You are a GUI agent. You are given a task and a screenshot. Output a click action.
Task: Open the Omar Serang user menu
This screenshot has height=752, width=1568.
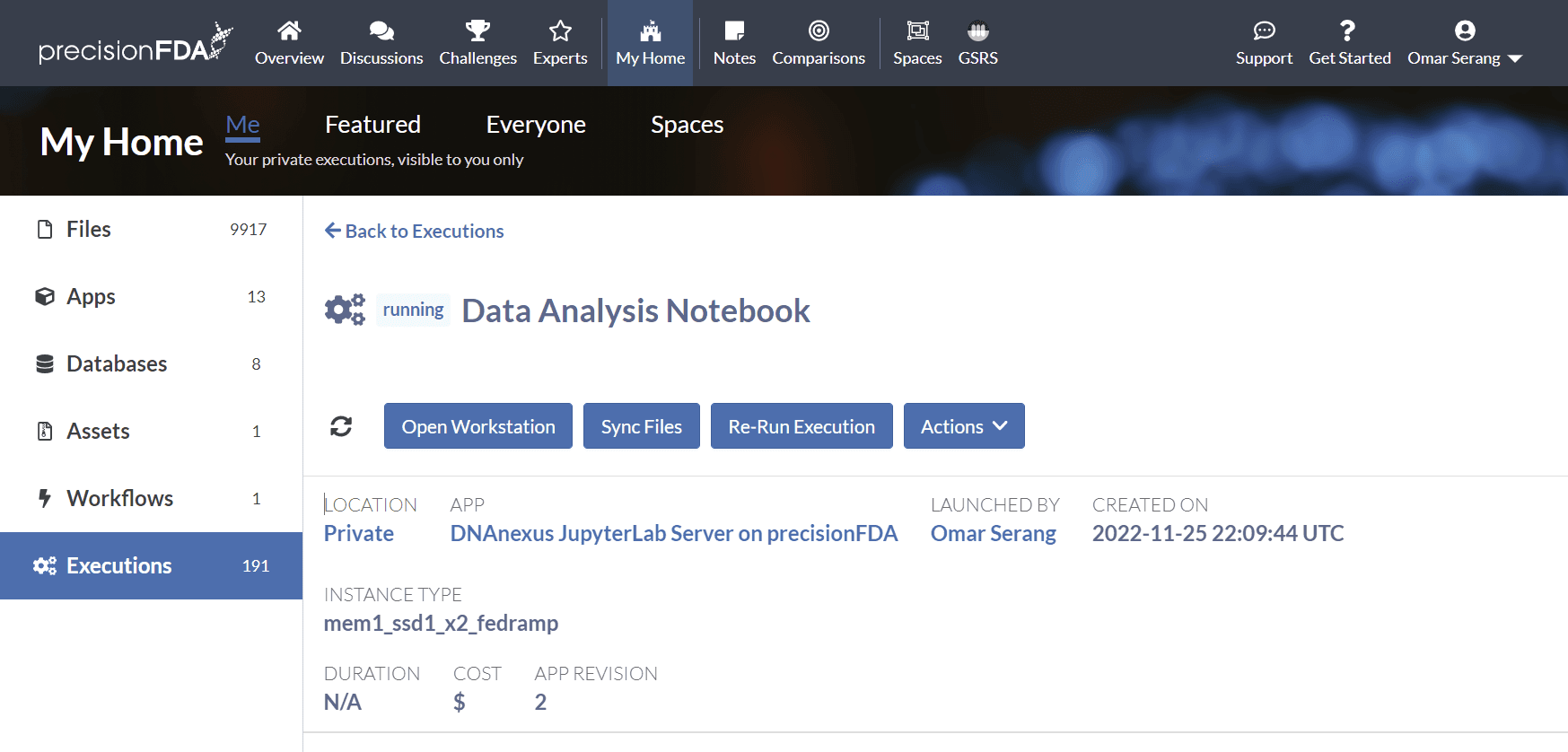coord(1464,44)
